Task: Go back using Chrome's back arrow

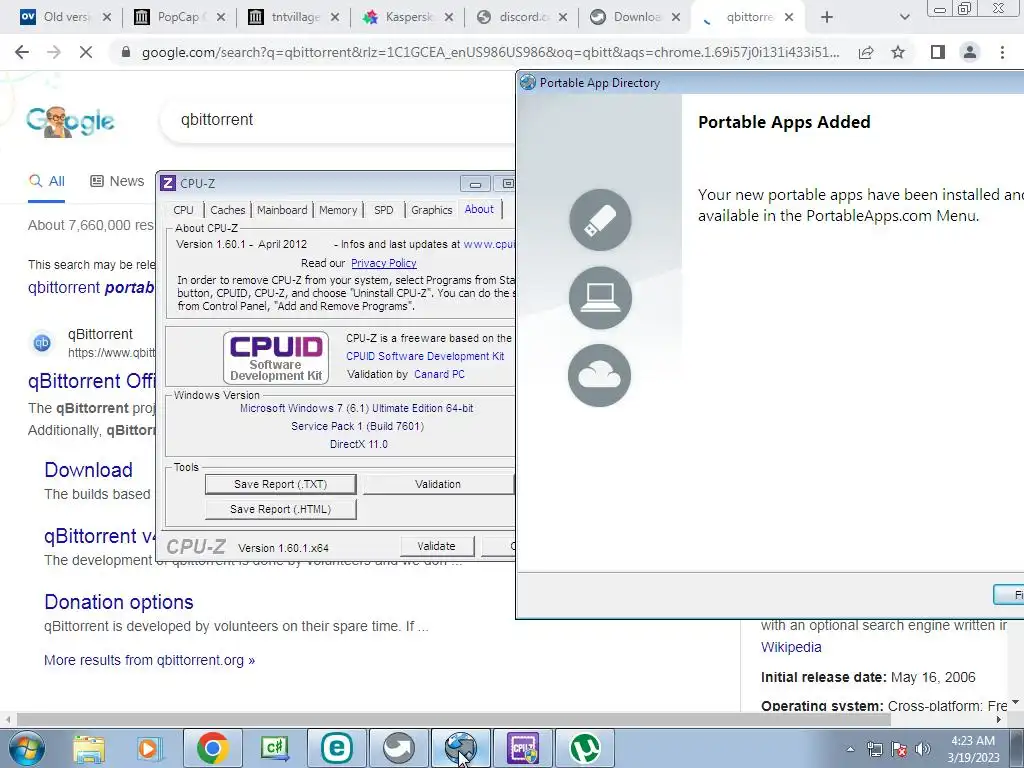Action: pos(22,52)
